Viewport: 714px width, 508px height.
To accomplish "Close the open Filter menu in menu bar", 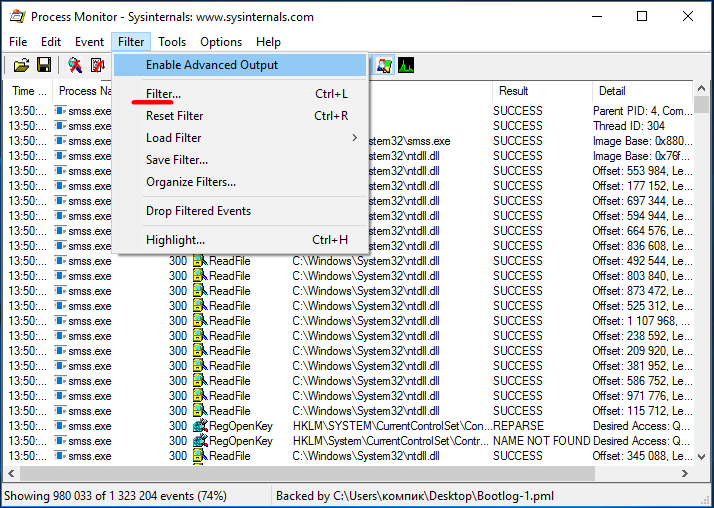I will pyautogui.click(x=131, y=42).
